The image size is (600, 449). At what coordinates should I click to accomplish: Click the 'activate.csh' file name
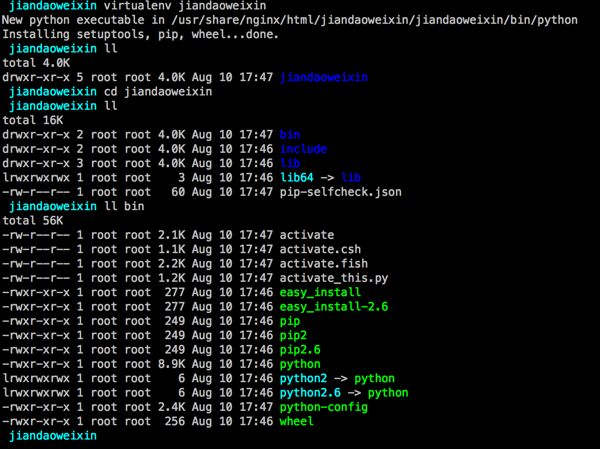(320, 249)
